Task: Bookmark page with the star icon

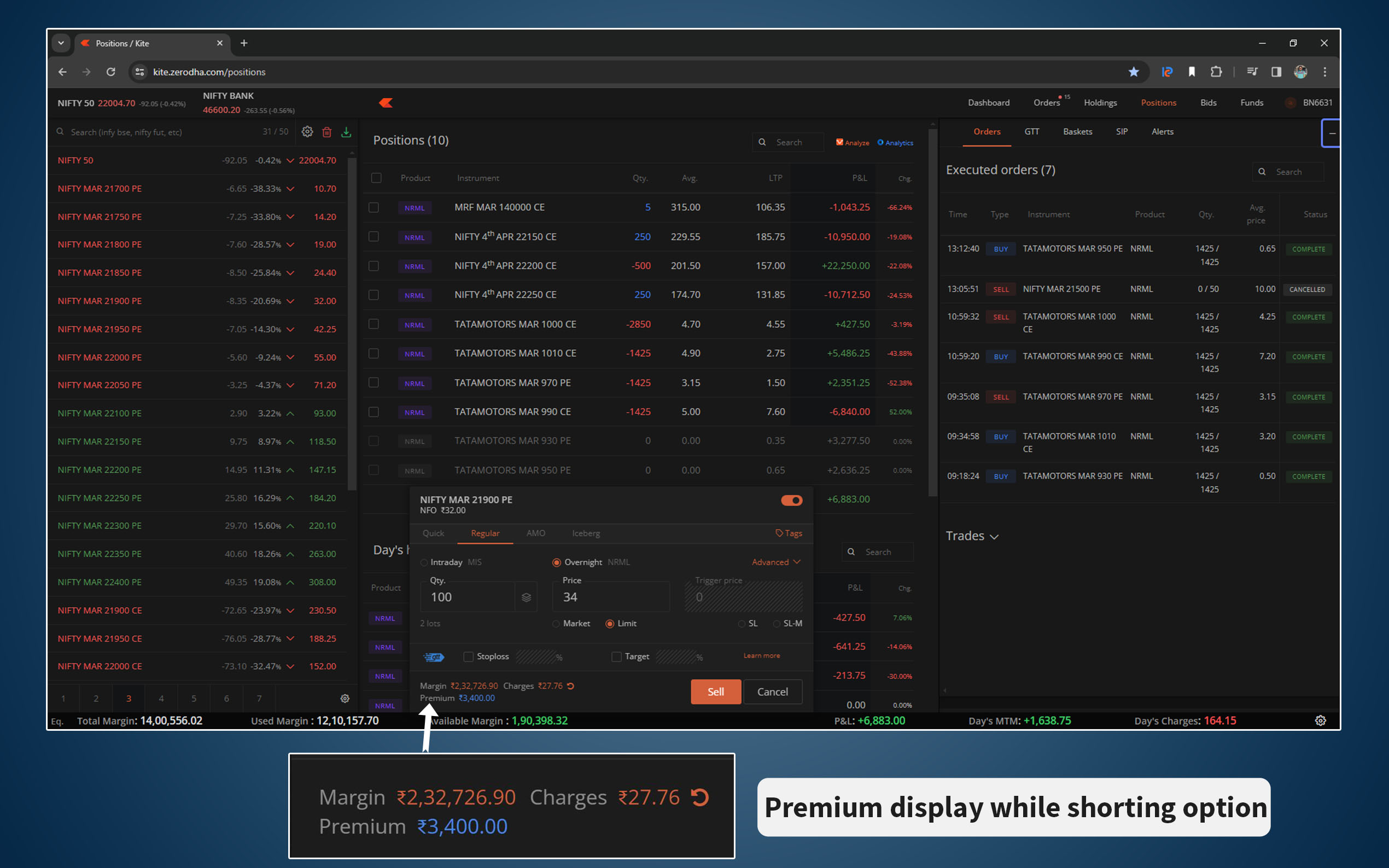Action: [x=1133, y=72]
